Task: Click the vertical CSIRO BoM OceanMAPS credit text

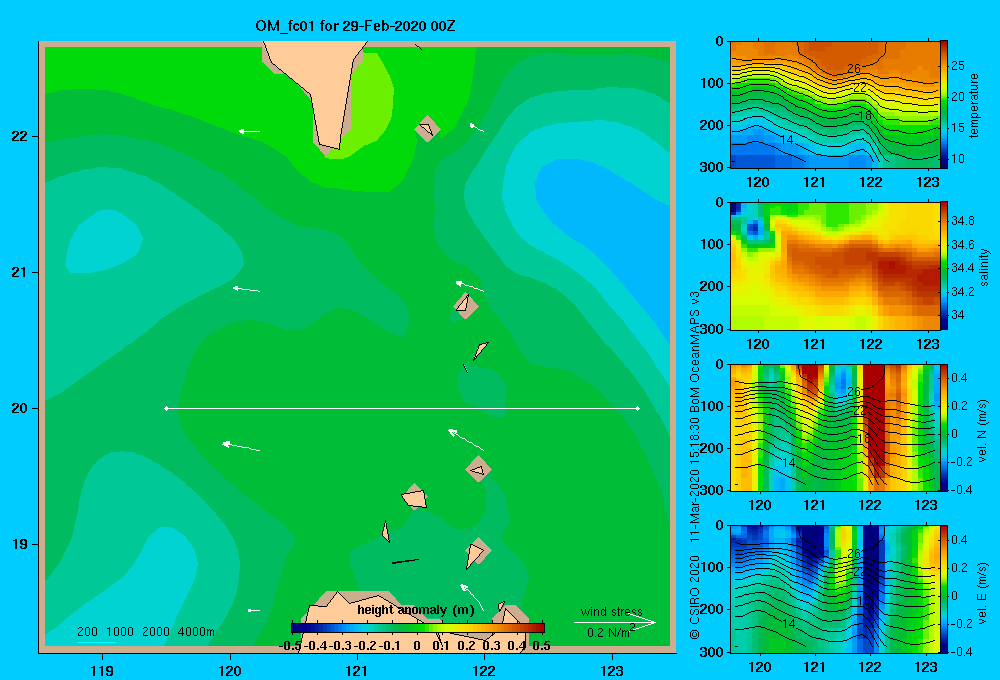Action: click(695, 466)
